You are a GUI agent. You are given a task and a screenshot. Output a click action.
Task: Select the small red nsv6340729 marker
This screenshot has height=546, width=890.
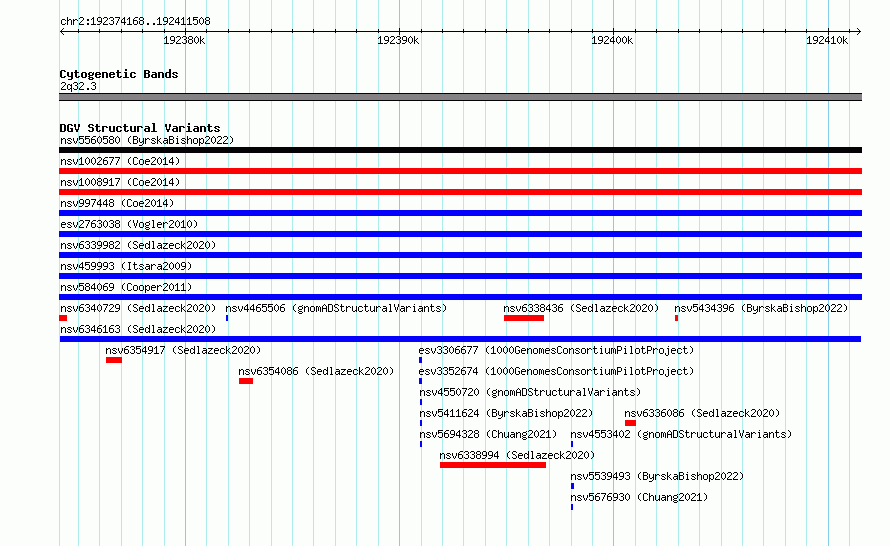tap(63, 318)
